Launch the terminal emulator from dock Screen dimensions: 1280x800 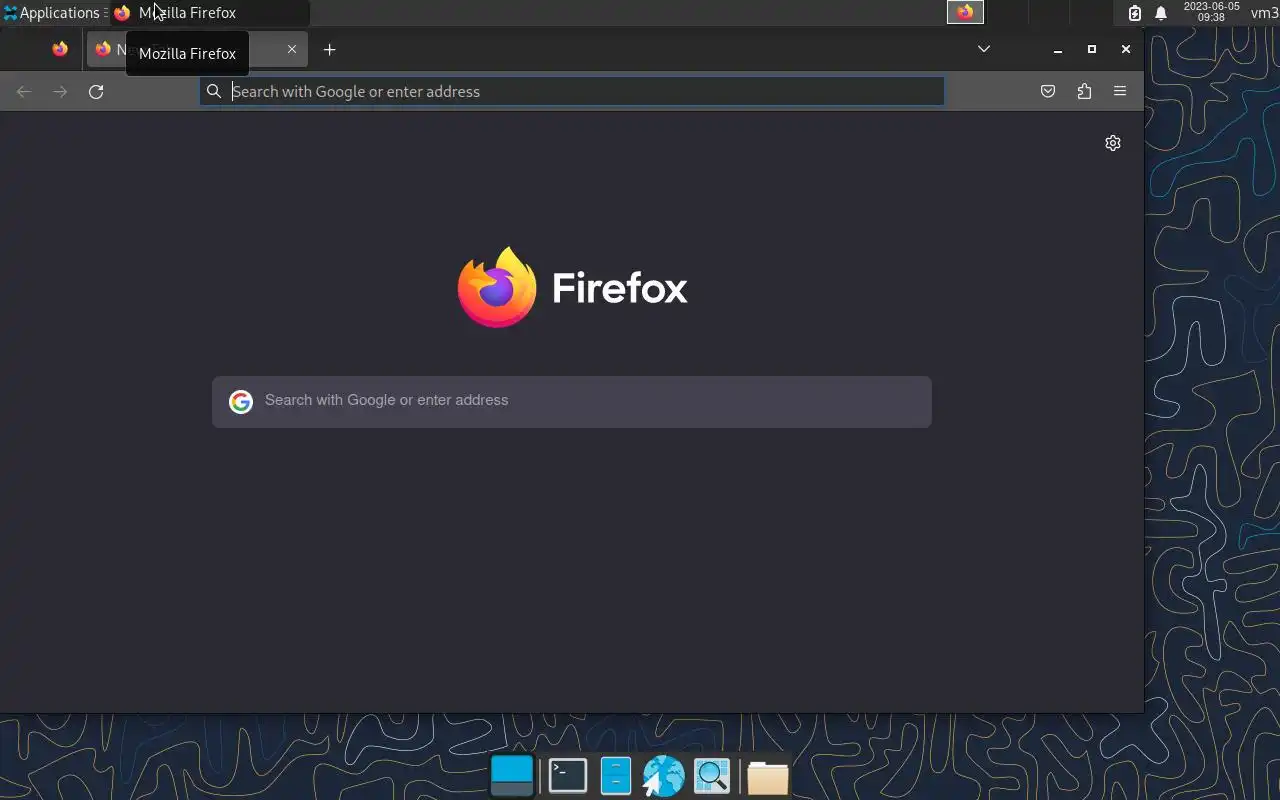568,776
